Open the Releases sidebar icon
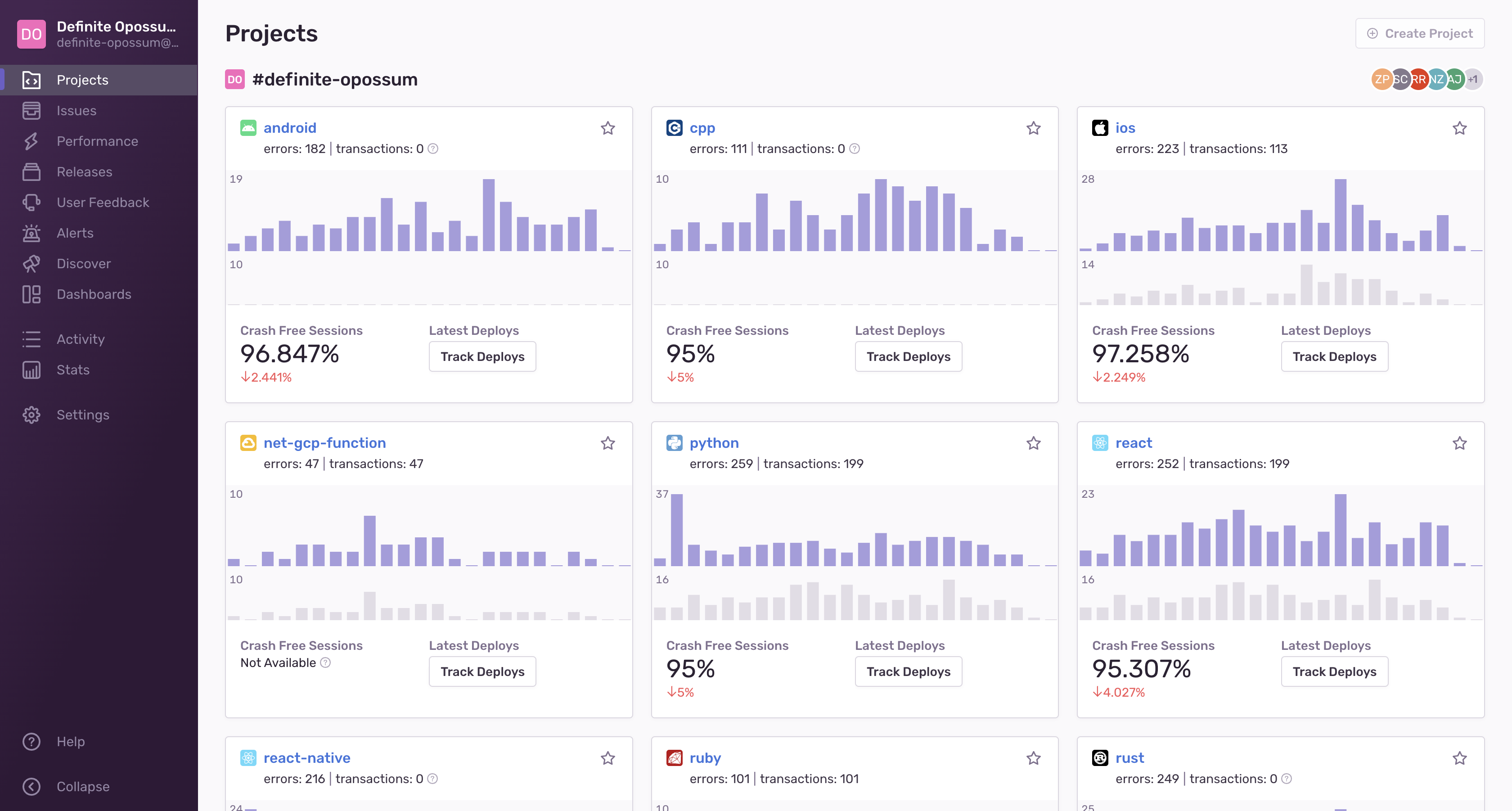The height and width of the screenshot is (811, 1512). click(x=31, y=171)
